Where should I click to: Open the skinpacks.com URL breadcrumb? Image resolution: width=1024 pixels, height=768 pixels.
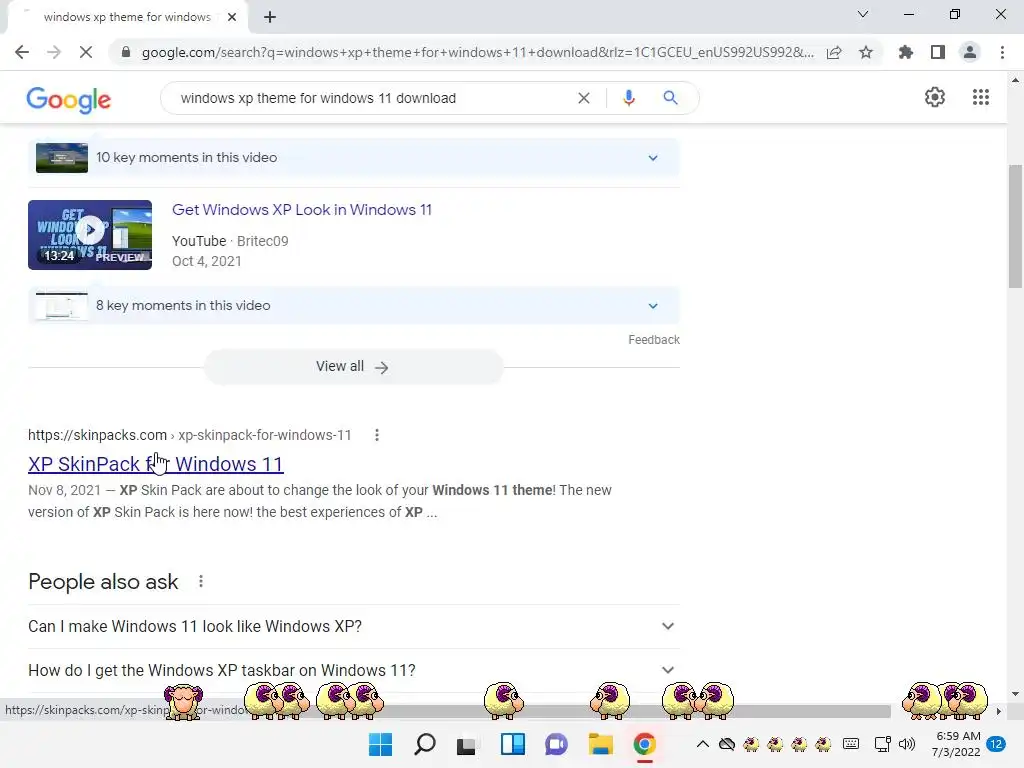[x=189, y=435]
